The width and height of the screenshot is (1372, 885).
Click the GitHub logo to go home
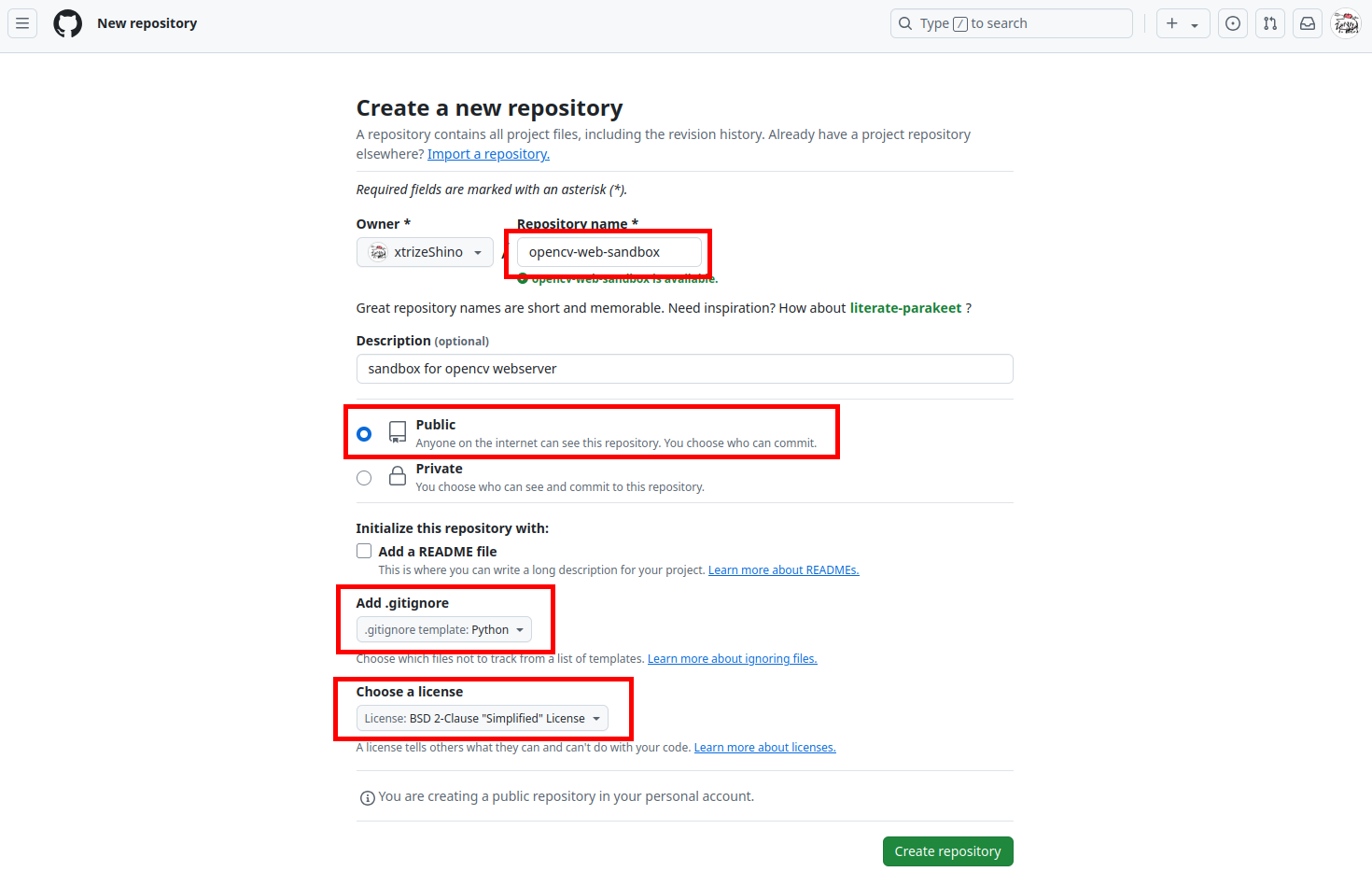point(66,22)
